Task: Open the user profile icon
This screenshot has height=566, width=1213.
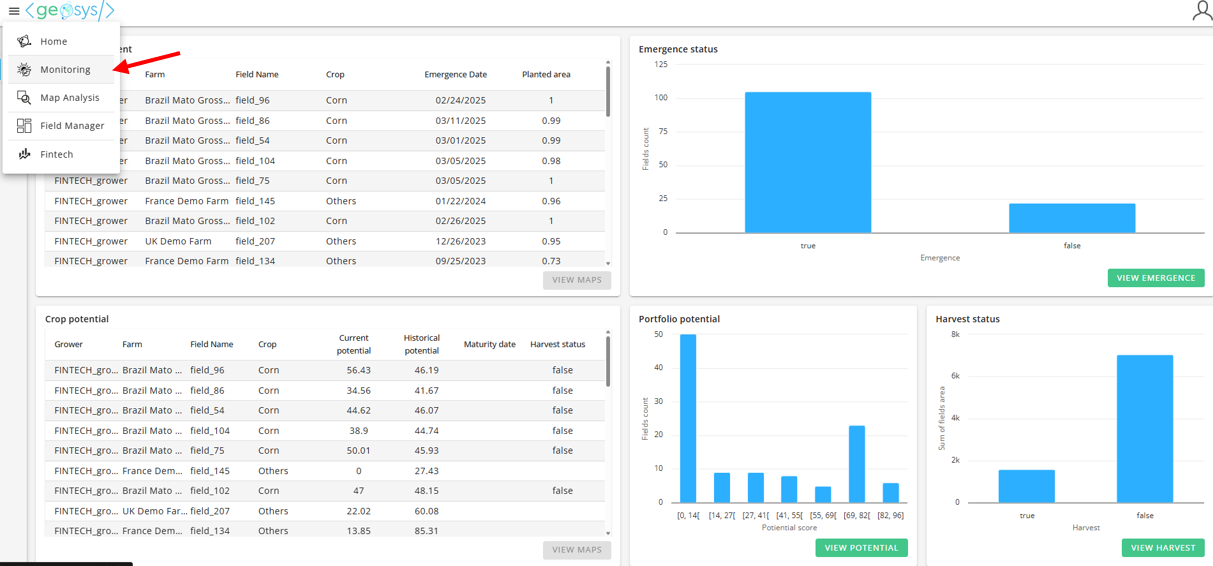Action: click(1201, 11)
